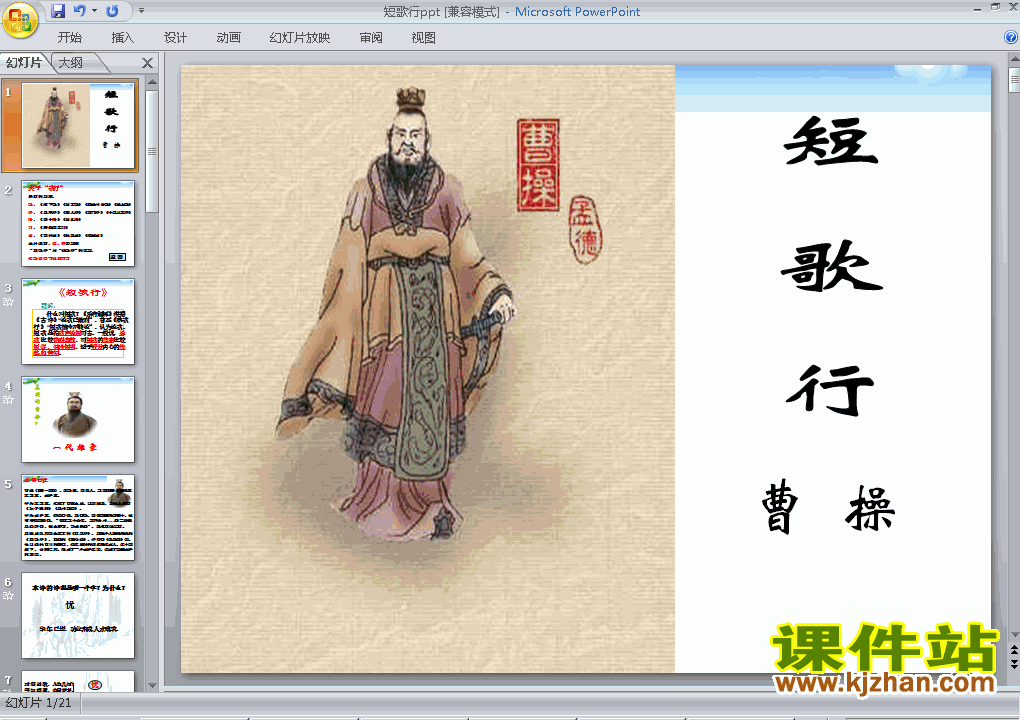The width and height of the screenshot is (1020, 720).
Task: Click Next Slide double-arrow button
Action: click(x=1014, y=663)
